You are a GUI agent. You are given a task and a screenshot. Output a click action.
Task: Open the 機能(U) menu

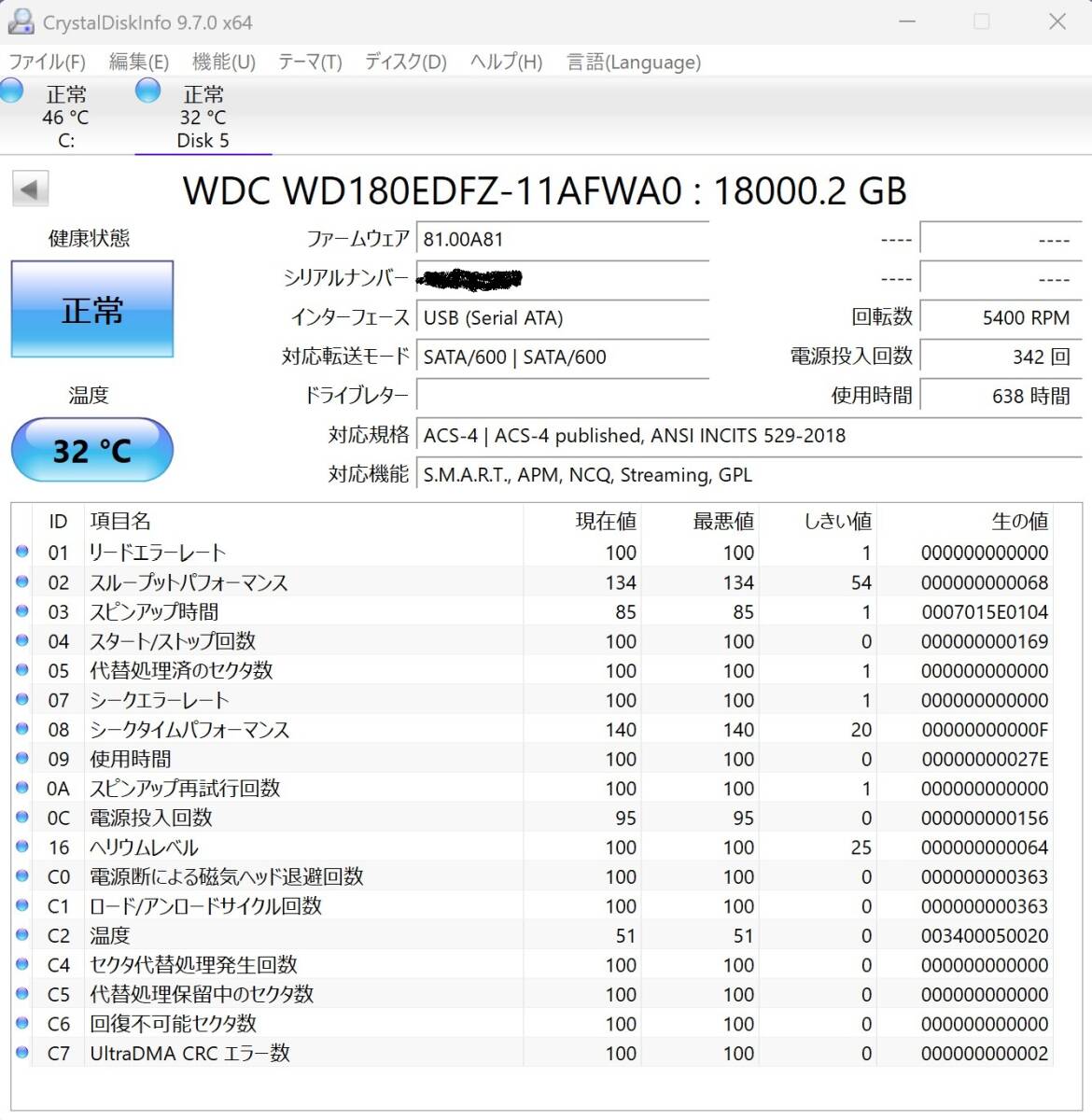[223, 63]
